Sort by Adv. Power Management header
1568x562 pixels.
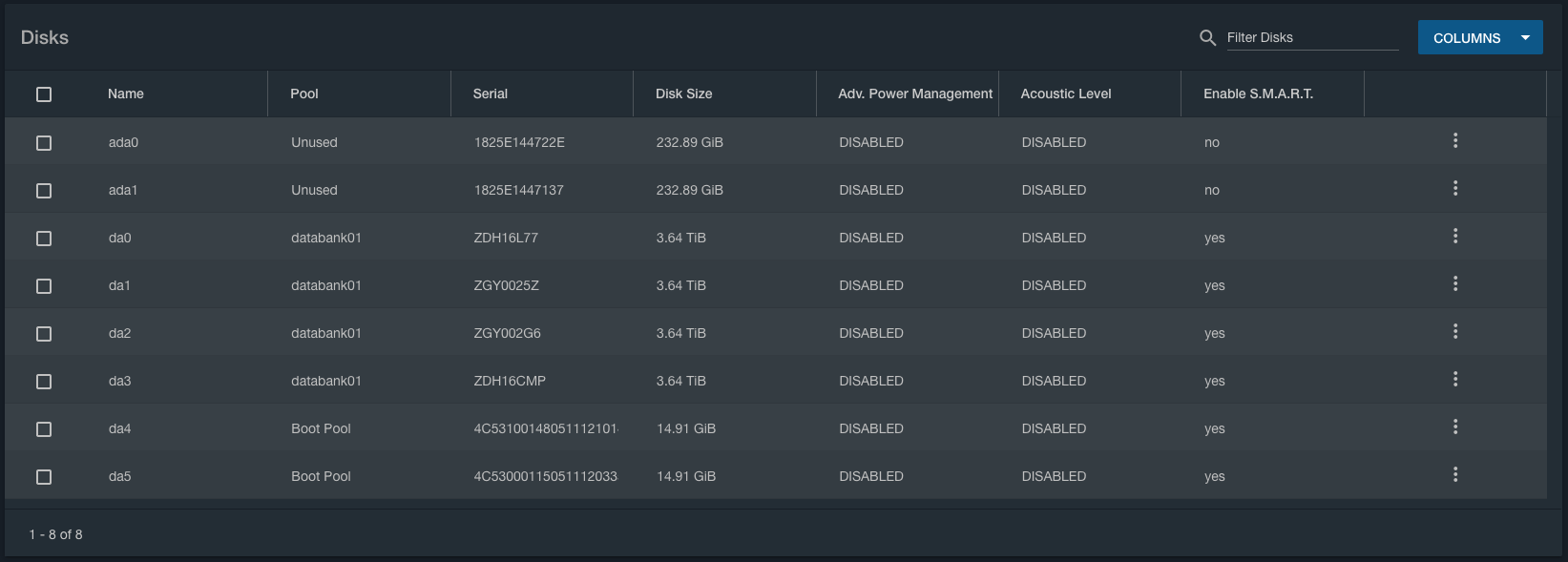pyautogui.click(x=915, y=94)
